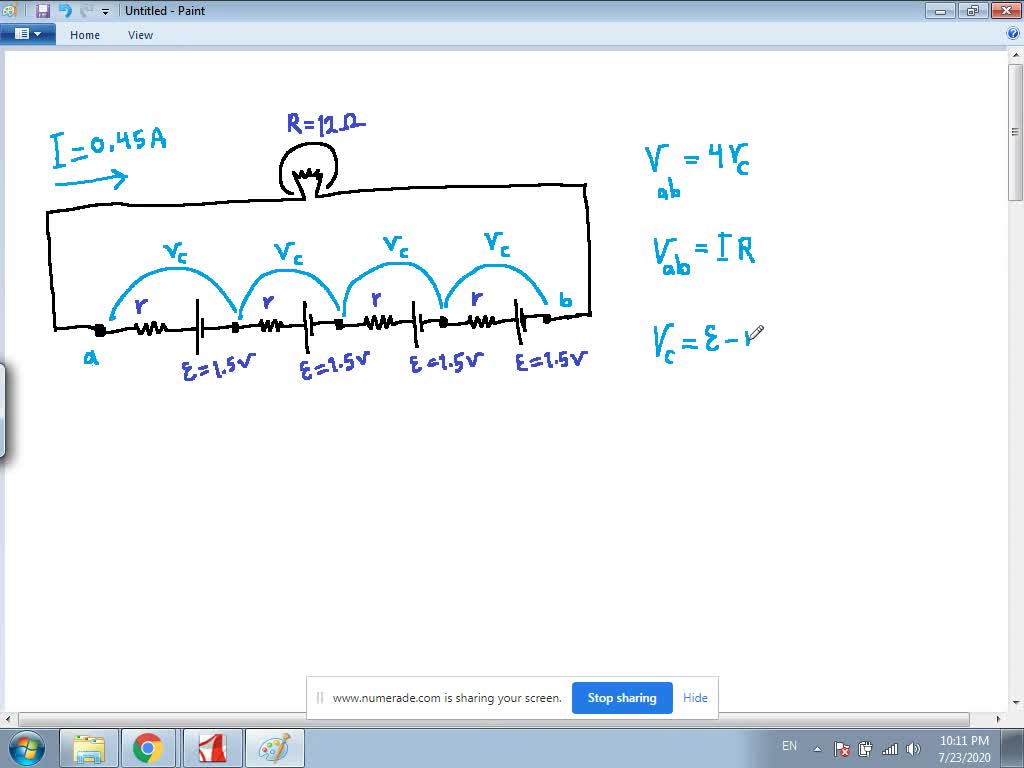Switch to the Paint taskbar icon

pos(274,747)
